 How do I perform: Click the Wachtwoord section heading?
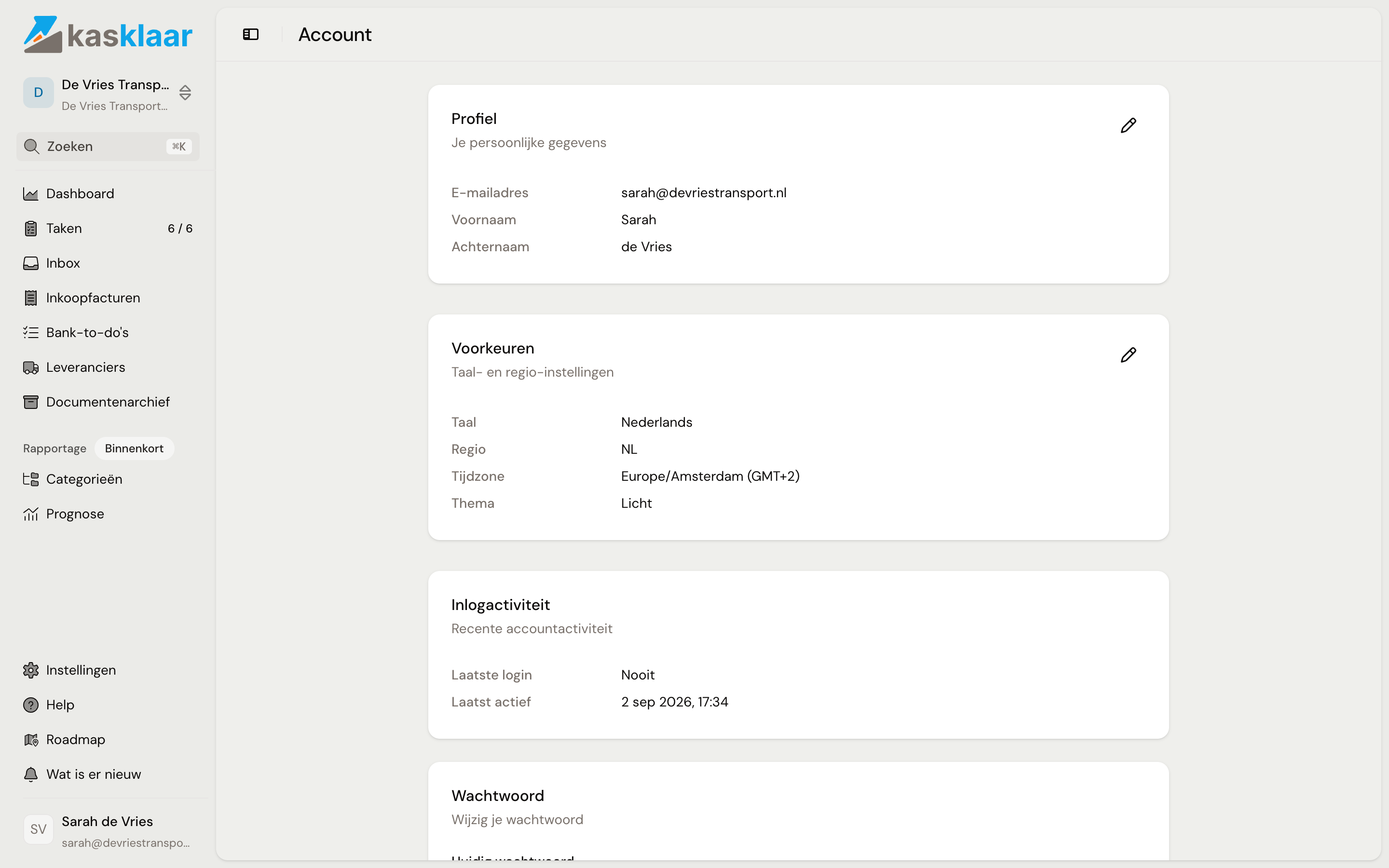(x=498, y=796)
